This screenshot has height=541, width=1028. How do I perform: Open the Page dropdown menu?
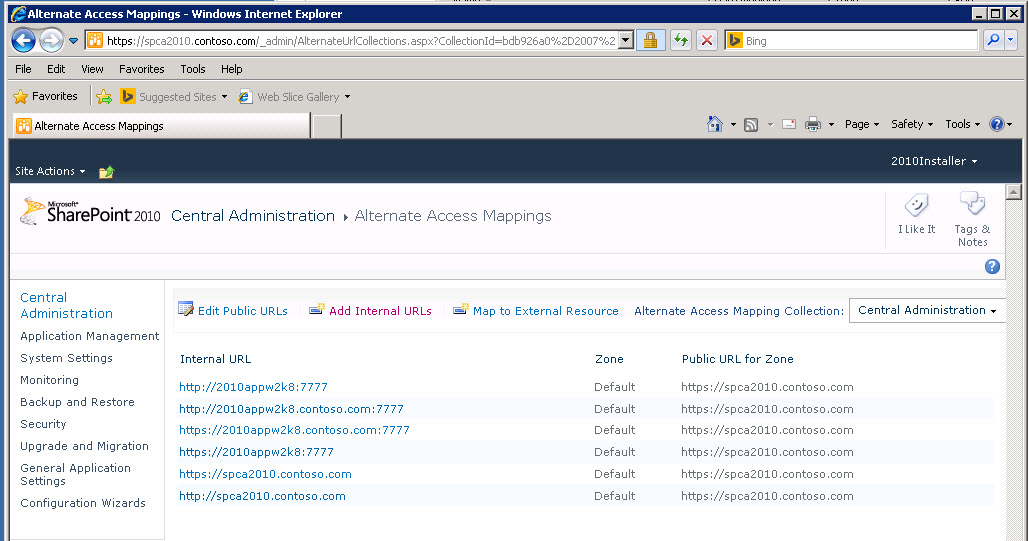pyautogui.click(x=861, y=124)
